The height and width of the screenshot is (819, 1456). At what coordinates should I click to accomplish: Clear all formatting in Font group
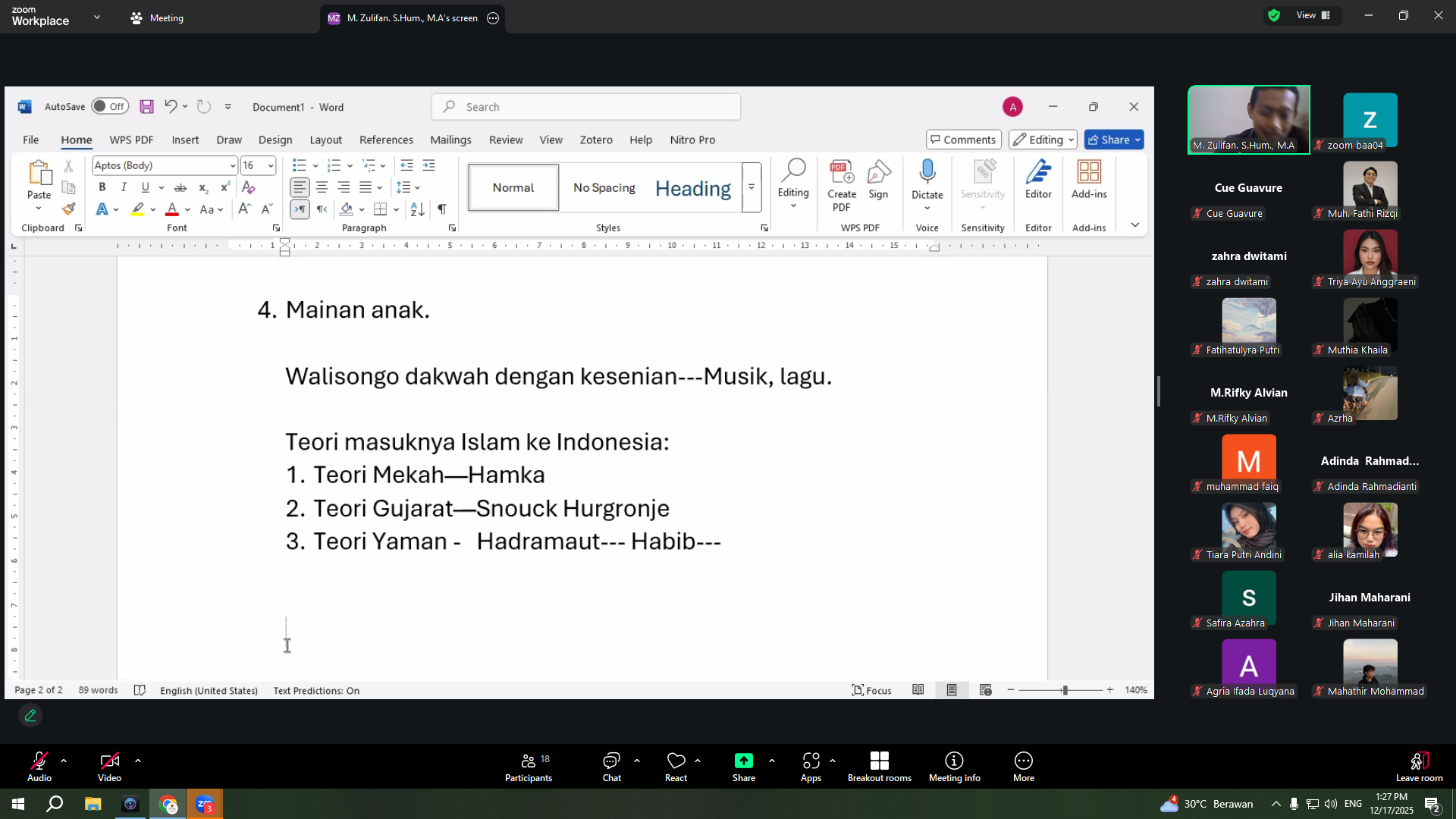(249, 187)
